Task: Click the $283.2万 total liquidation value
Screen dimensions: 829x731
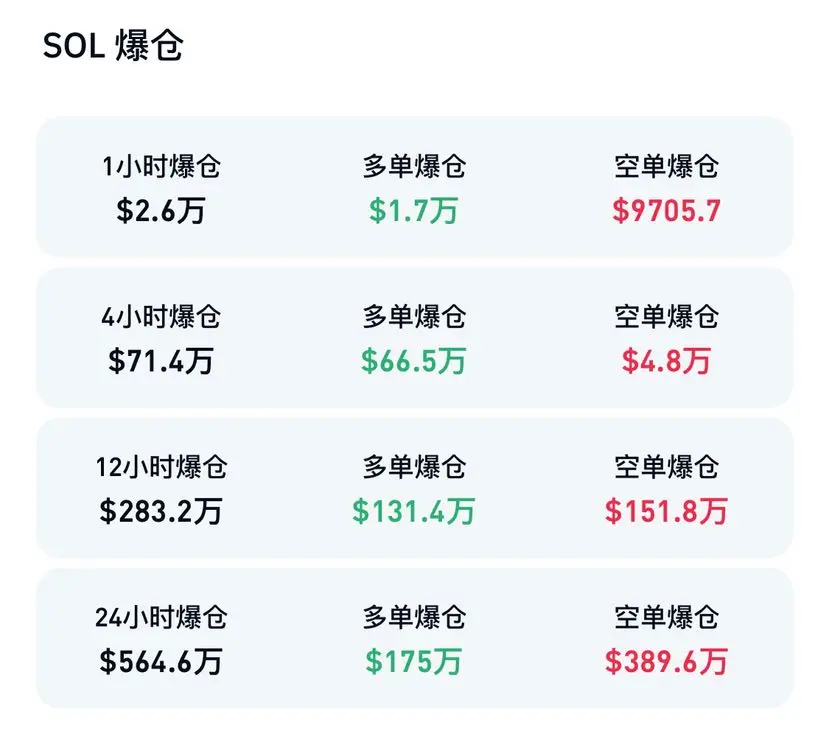Action: click(161, 511)
